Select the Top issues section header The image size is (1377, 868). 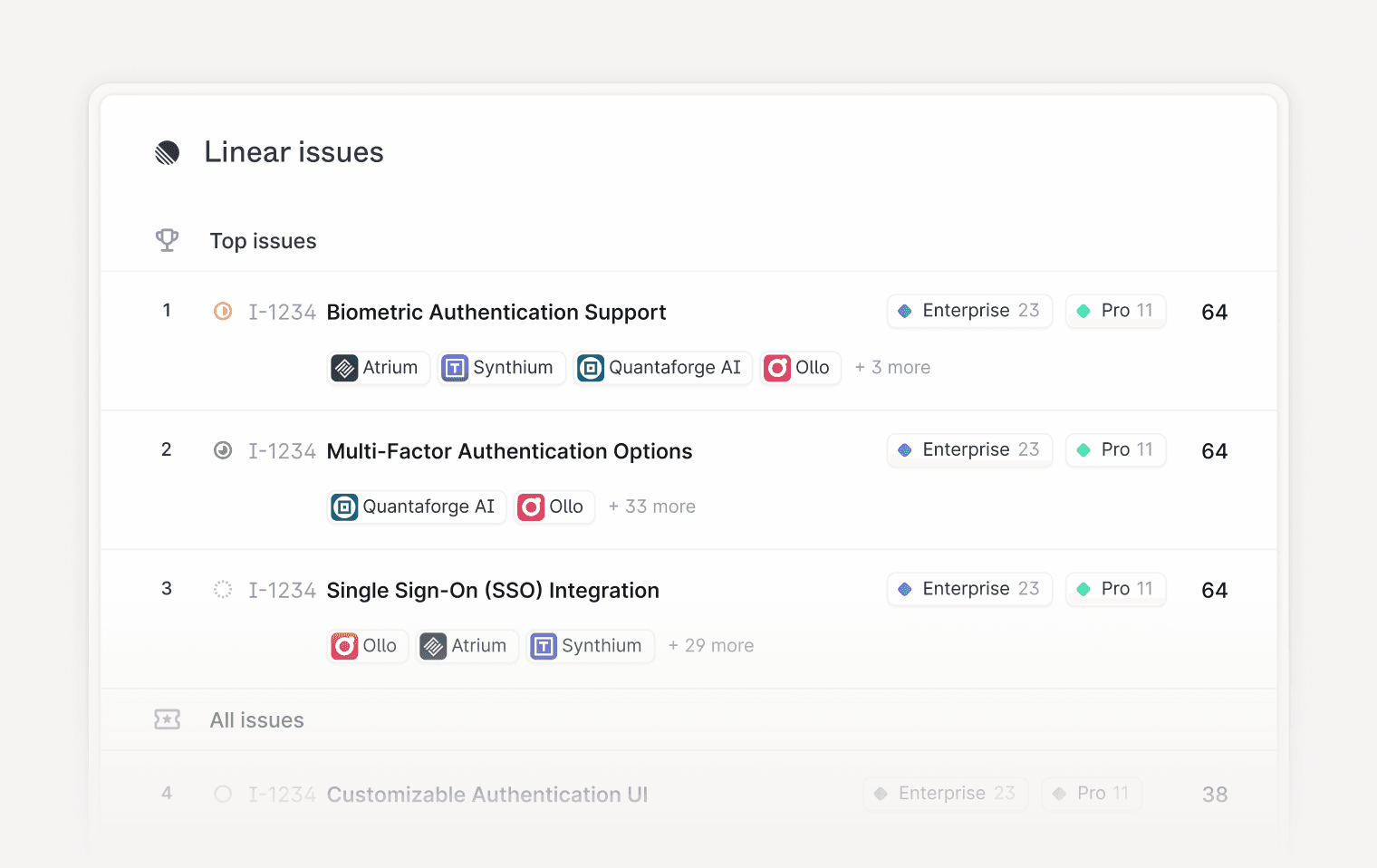pos(263,240)
